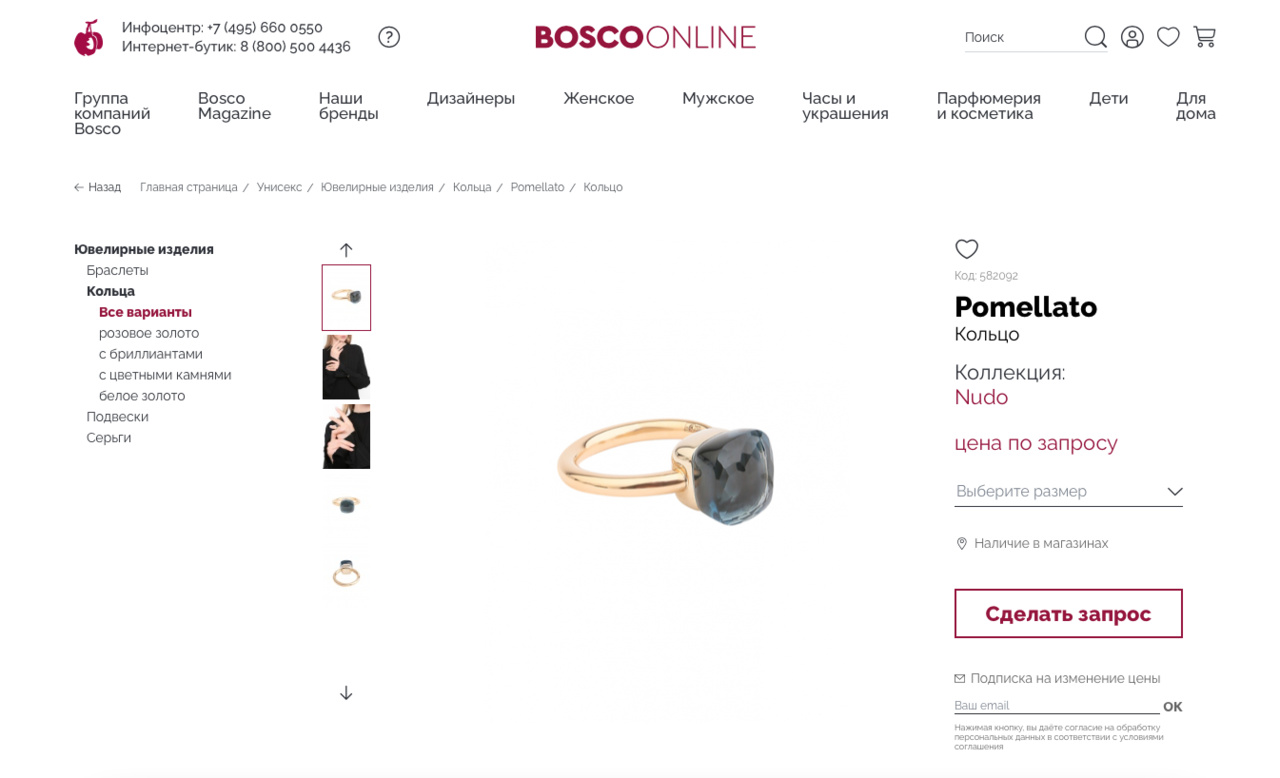Click the Bosco cherry logo icon
Image resolution: width=1280 pixels, height=778 pixels.
(x=88, y=38)
